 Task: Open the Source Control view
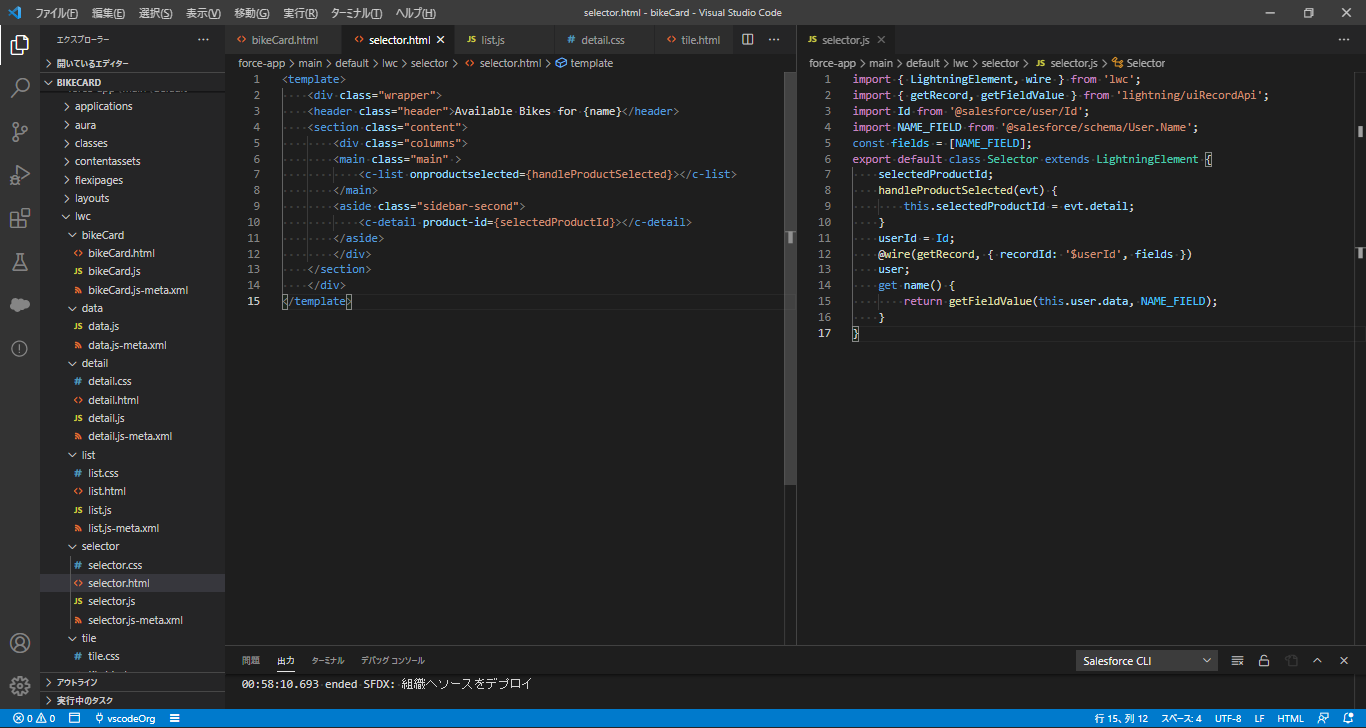20,132
